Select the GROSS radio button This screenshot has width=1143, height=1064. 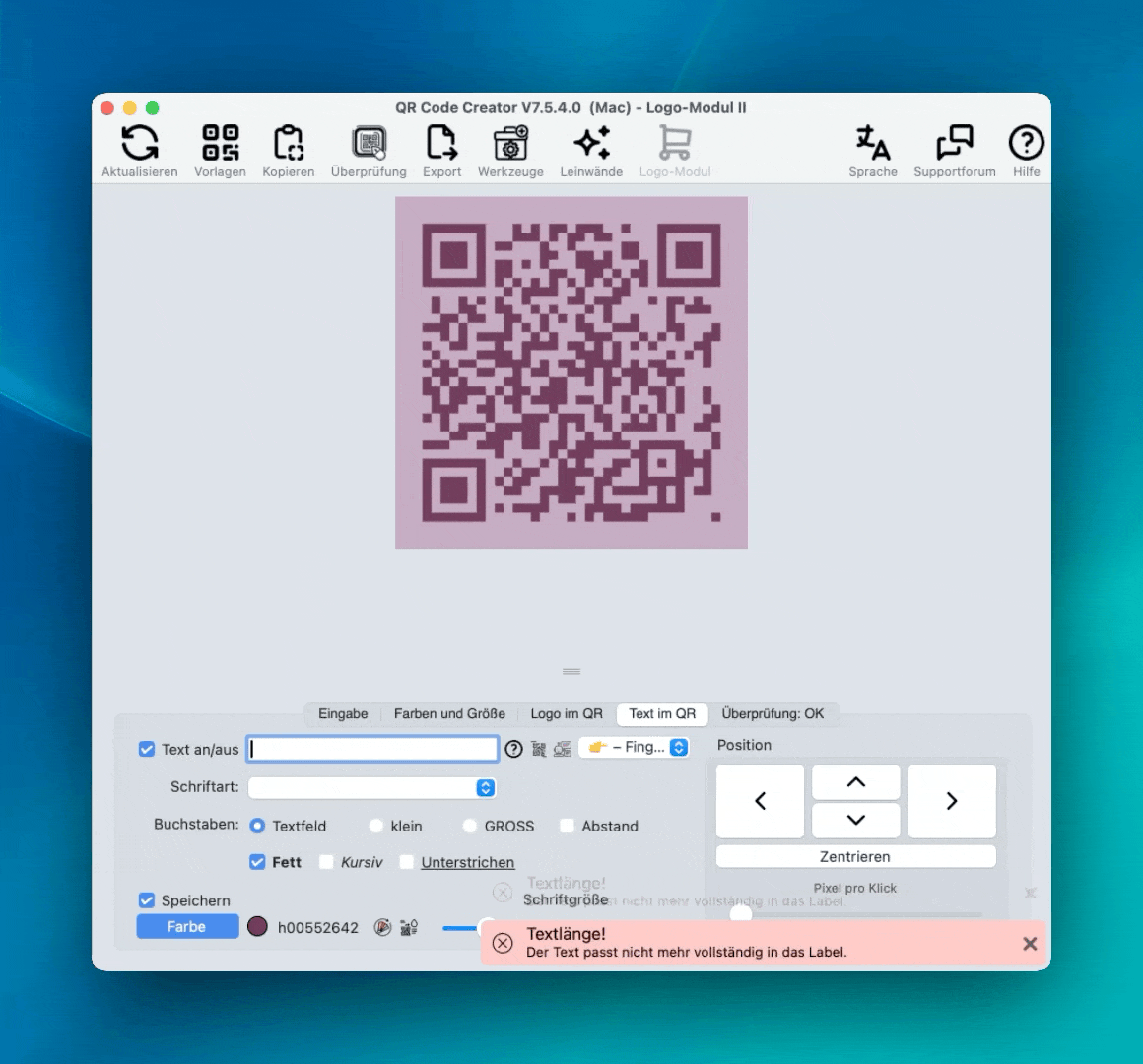pos(470,827)
